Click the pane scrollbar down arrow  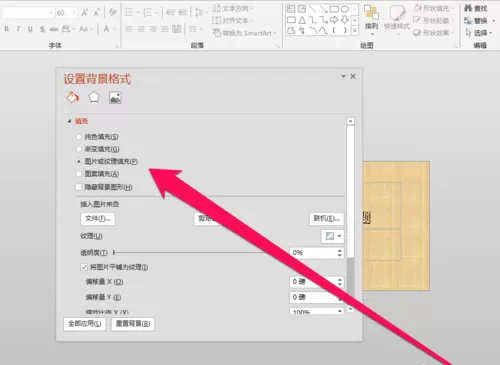[350, 309]
